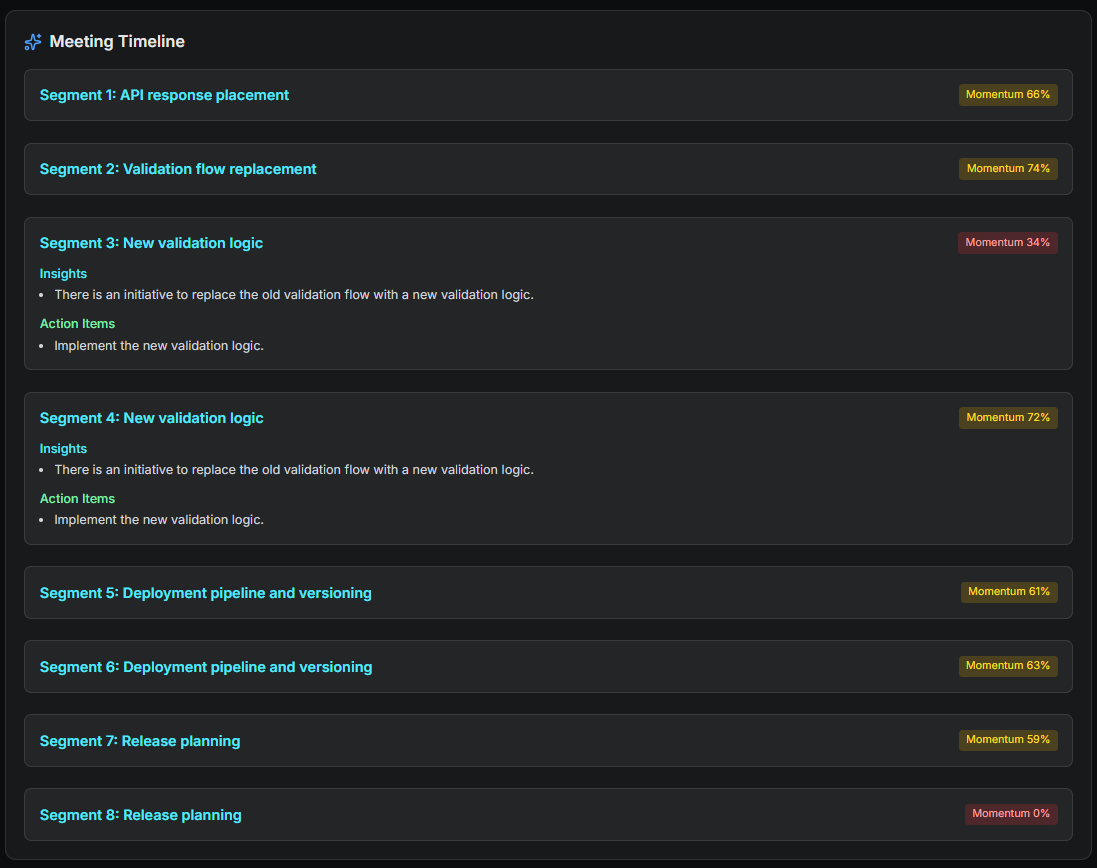Expand Segment 2: Validation flow replacement

[x=178, y=169]
